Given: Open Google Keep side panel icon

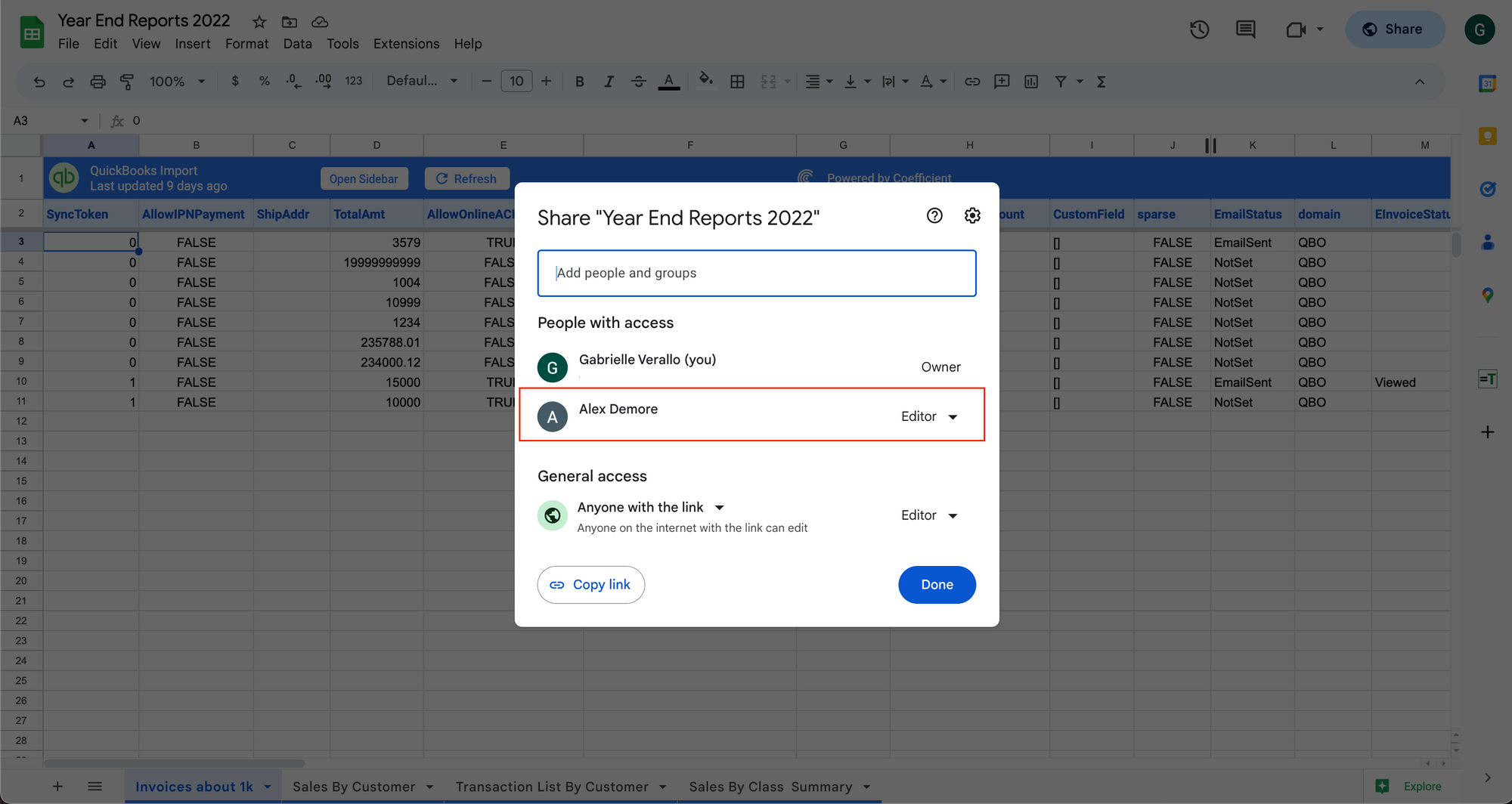Looking at the screenshot, I should tap(1487, 136).
